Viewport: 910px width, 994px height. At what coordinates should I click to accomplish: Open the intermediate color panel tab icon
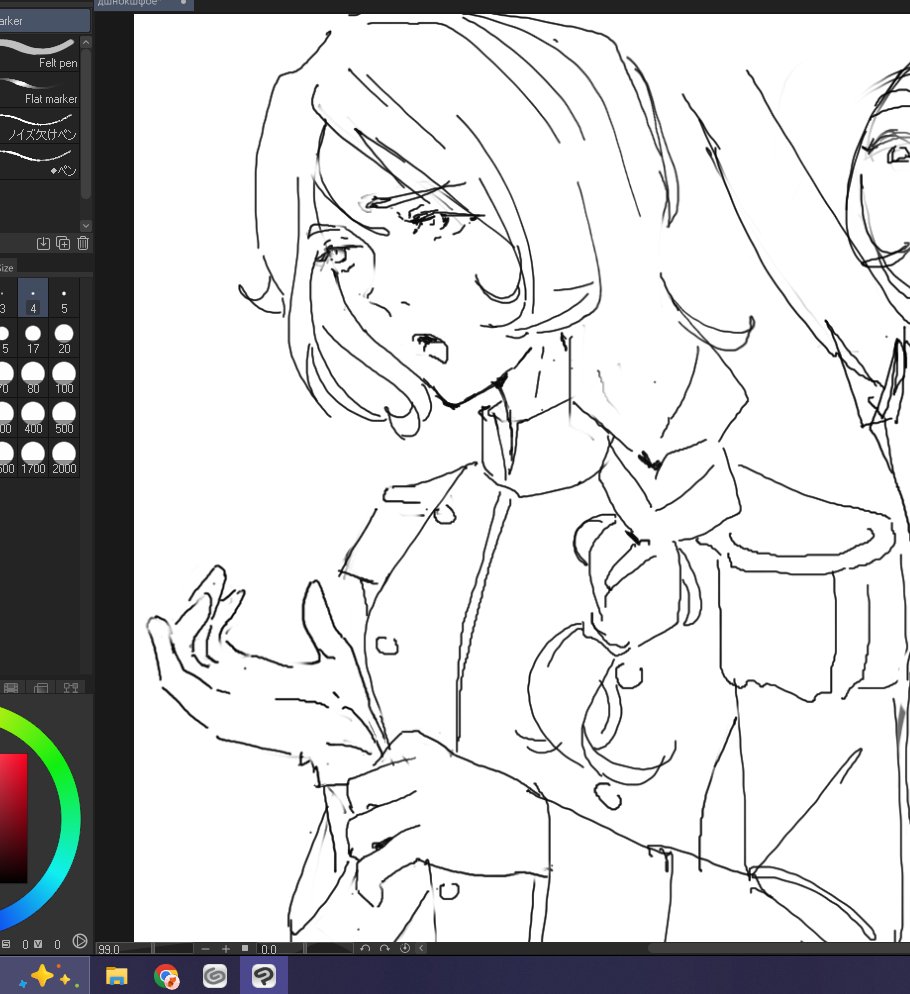[x=41, y=688]
